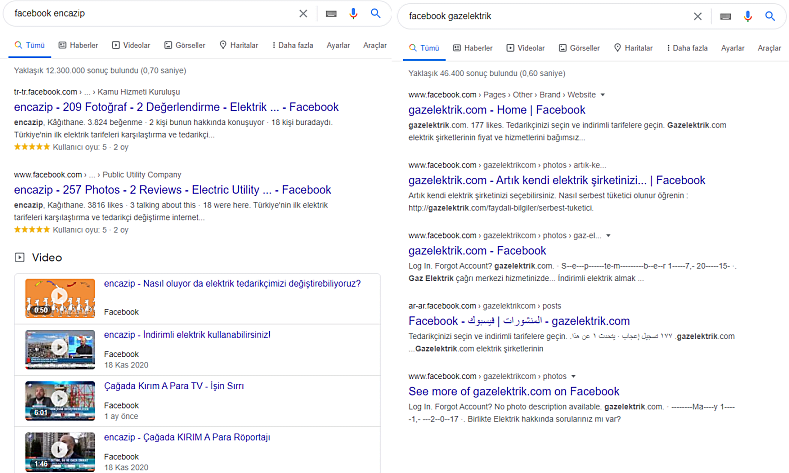Expand arrow next to 'Brand › Website' URL

[x=603, y=95]
